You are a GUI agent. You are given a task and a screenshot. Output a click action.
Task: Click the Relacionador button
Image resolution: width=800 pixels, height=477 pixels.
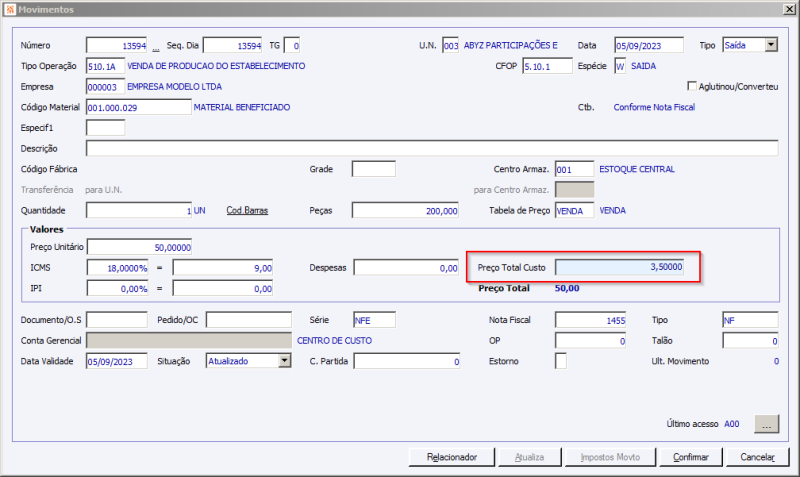(452, 457)
